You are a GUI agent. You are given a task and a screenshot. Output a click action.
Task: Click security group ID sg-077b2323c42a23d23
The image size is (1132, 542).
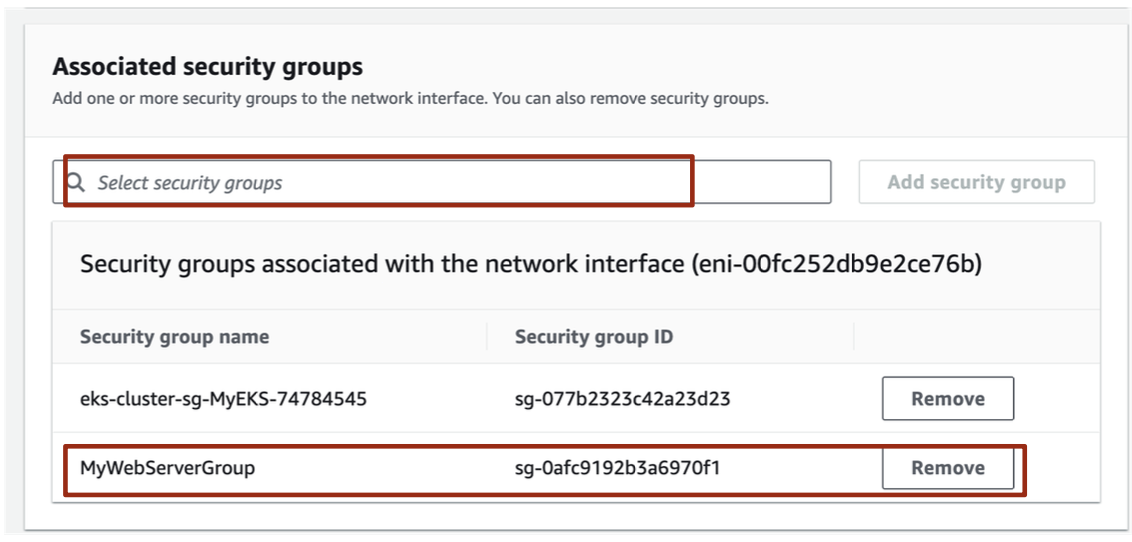(622, 399)
